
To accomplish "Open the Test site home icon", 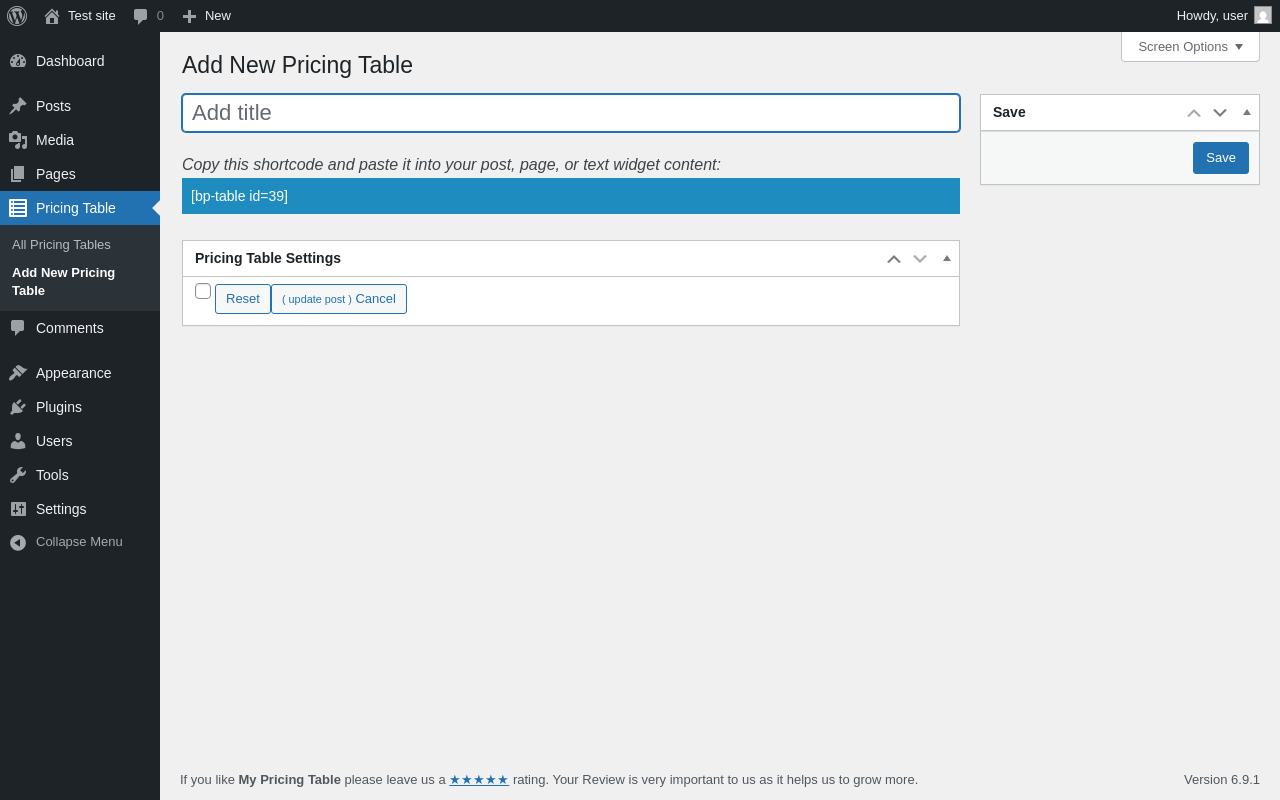I will click(x=52, y=16).
